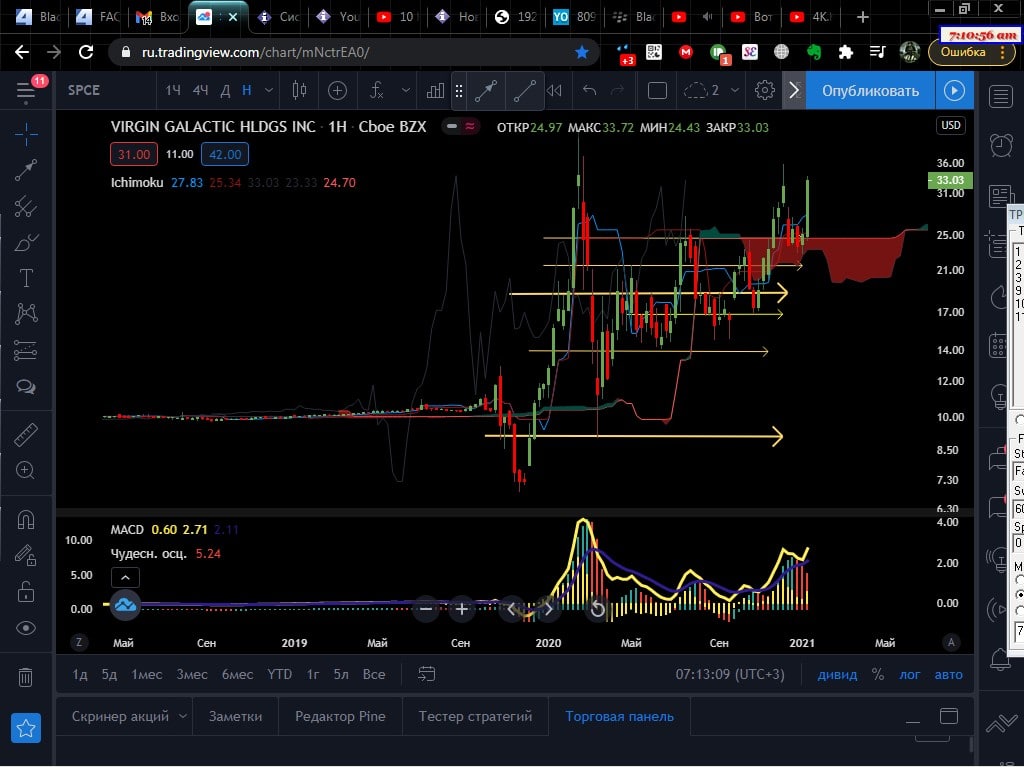Remove drawings with the trash icon
This screenshot has width=1024, height=768.
(26, 677)
